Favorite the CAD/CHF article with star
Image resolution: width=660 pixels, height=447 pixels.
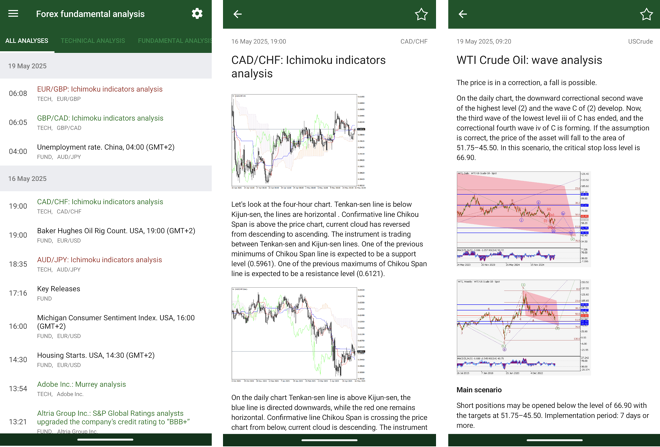pyautogui.click(x=421, y=14)
